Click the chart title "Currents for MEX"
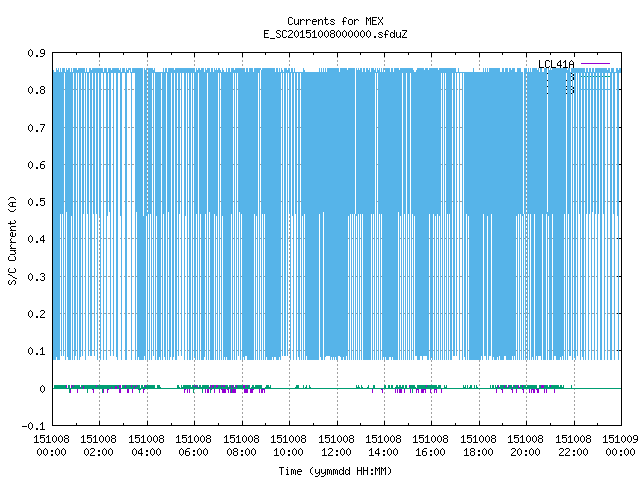Viewport: 640px width, 480px height. pyautogui.click(x=335, y=21)
